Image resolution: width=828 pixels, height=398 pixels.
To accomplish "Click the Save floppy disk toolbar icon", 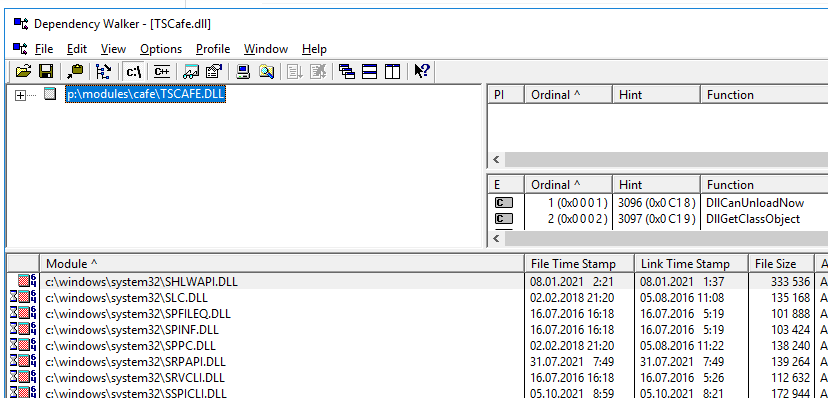I will [x=46, y=71].
